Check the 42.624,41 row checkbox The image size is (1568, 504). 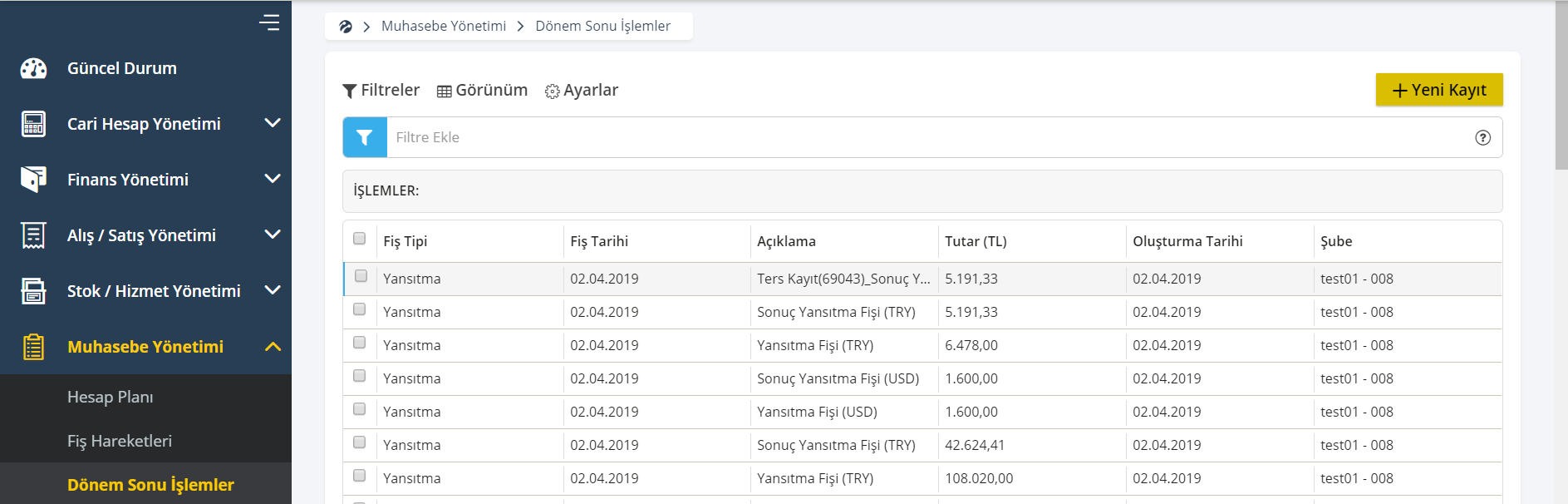pyautogui.click(x=359, y=442)
